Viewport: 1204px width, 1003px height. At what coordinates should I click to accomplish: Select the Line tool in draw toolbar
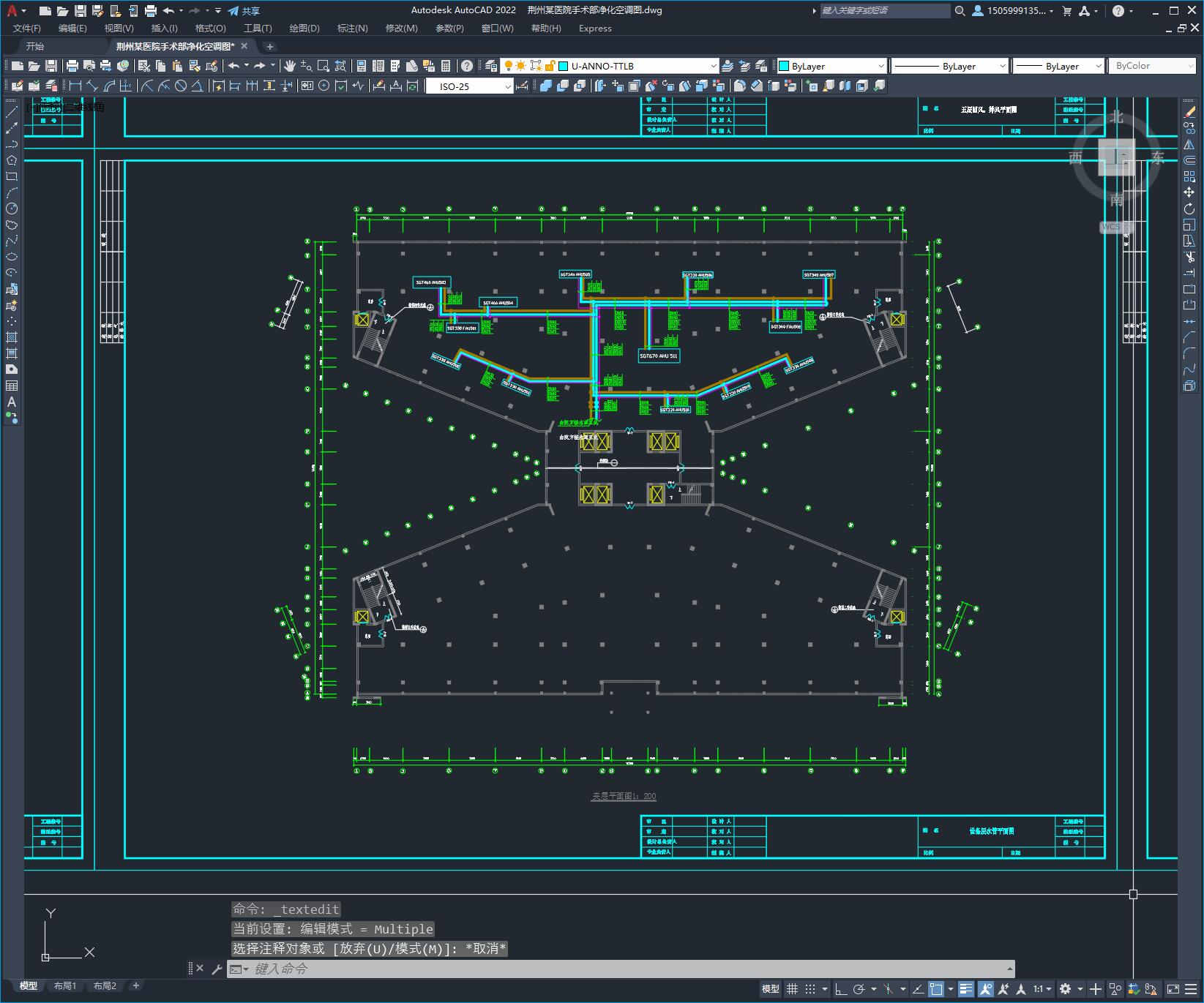[x=12, y=112]
